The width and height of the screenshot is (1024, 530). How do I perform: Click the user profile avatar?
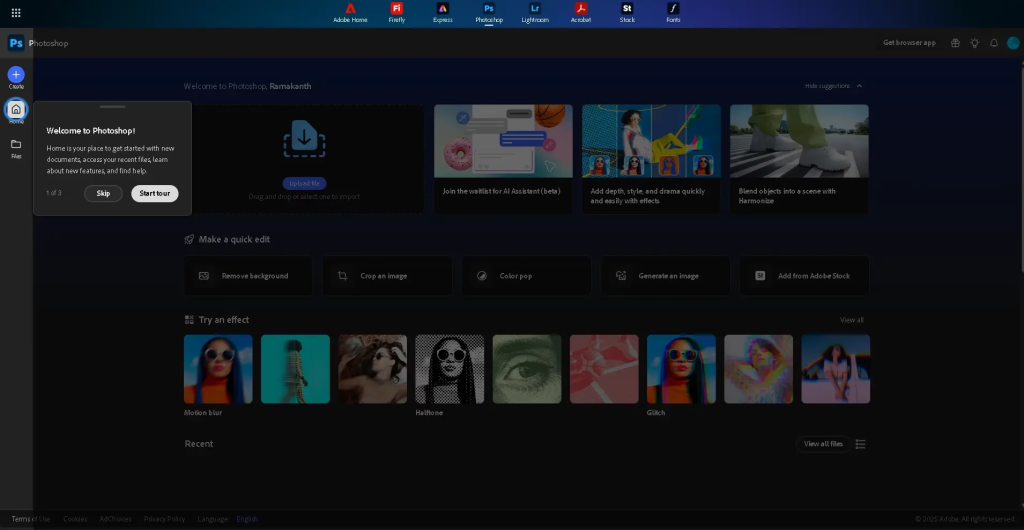click(1013, 43)
